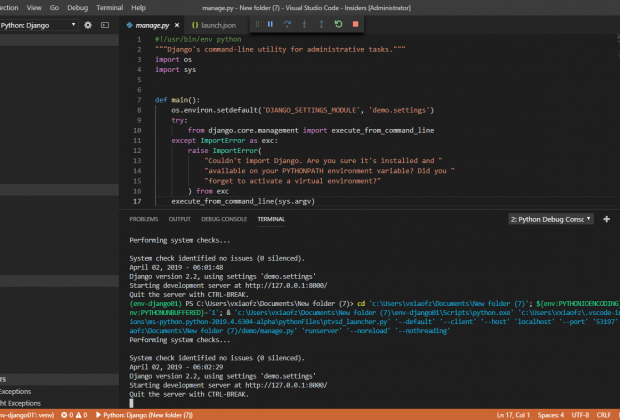Click the Step Into debug icon
This screenshot has height=420, width=620.
point(304,24)
